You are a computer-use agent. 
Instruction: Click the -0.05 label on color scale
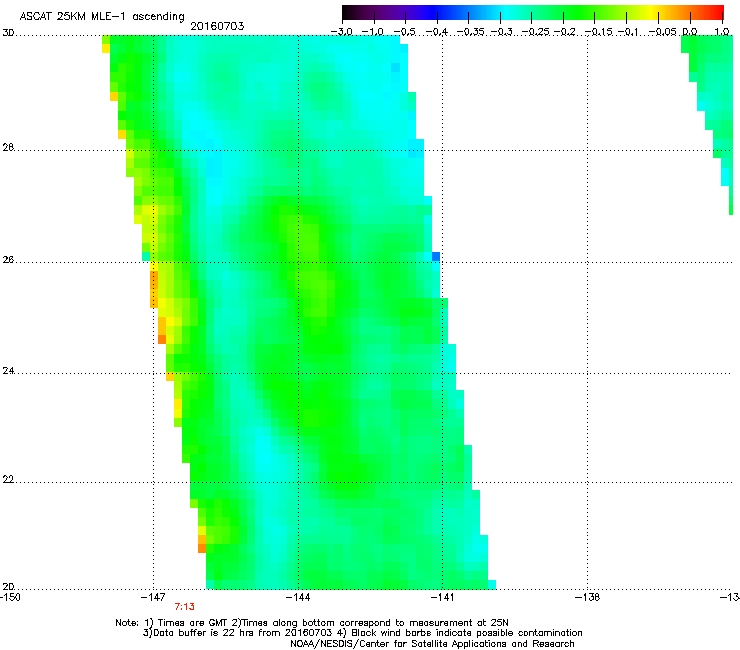tap(663, 32)
